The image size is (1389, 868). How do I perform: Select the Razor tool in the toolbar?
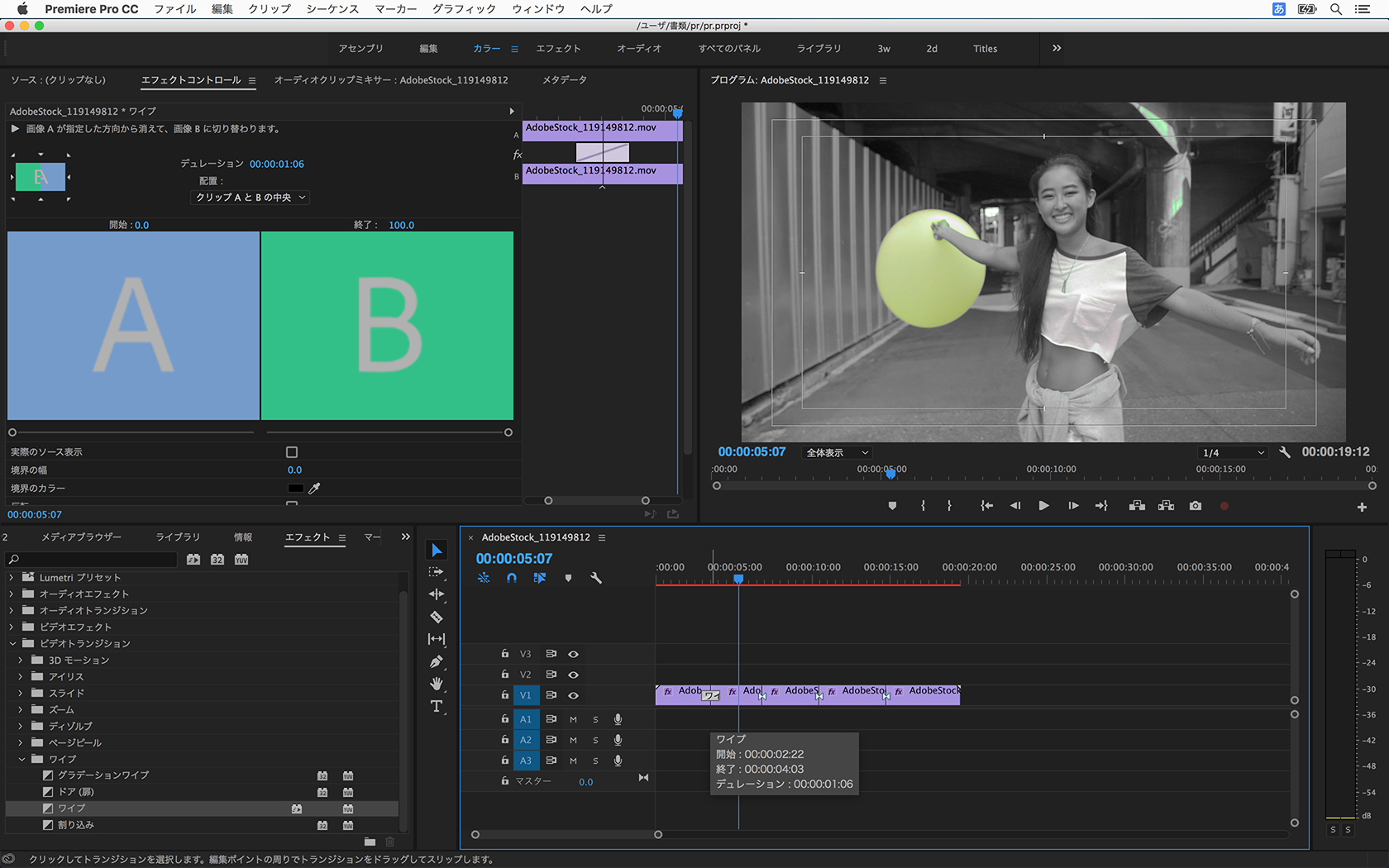[x=437, y=617]
